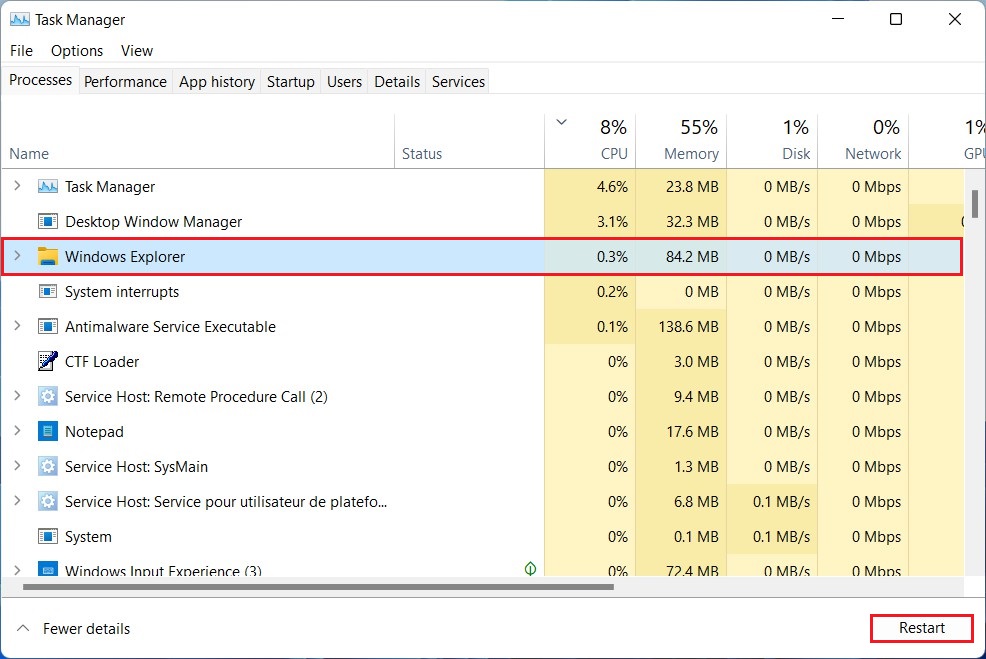Click the Service pour utilisateur gear icon

(x=48, y=501)
